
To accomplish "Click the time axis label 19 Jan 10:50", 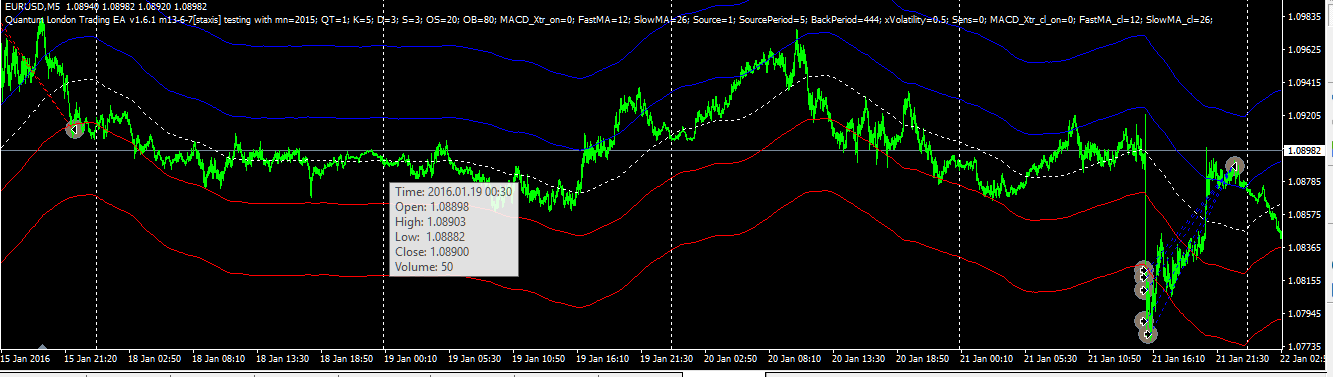I will tap(538, 358).
